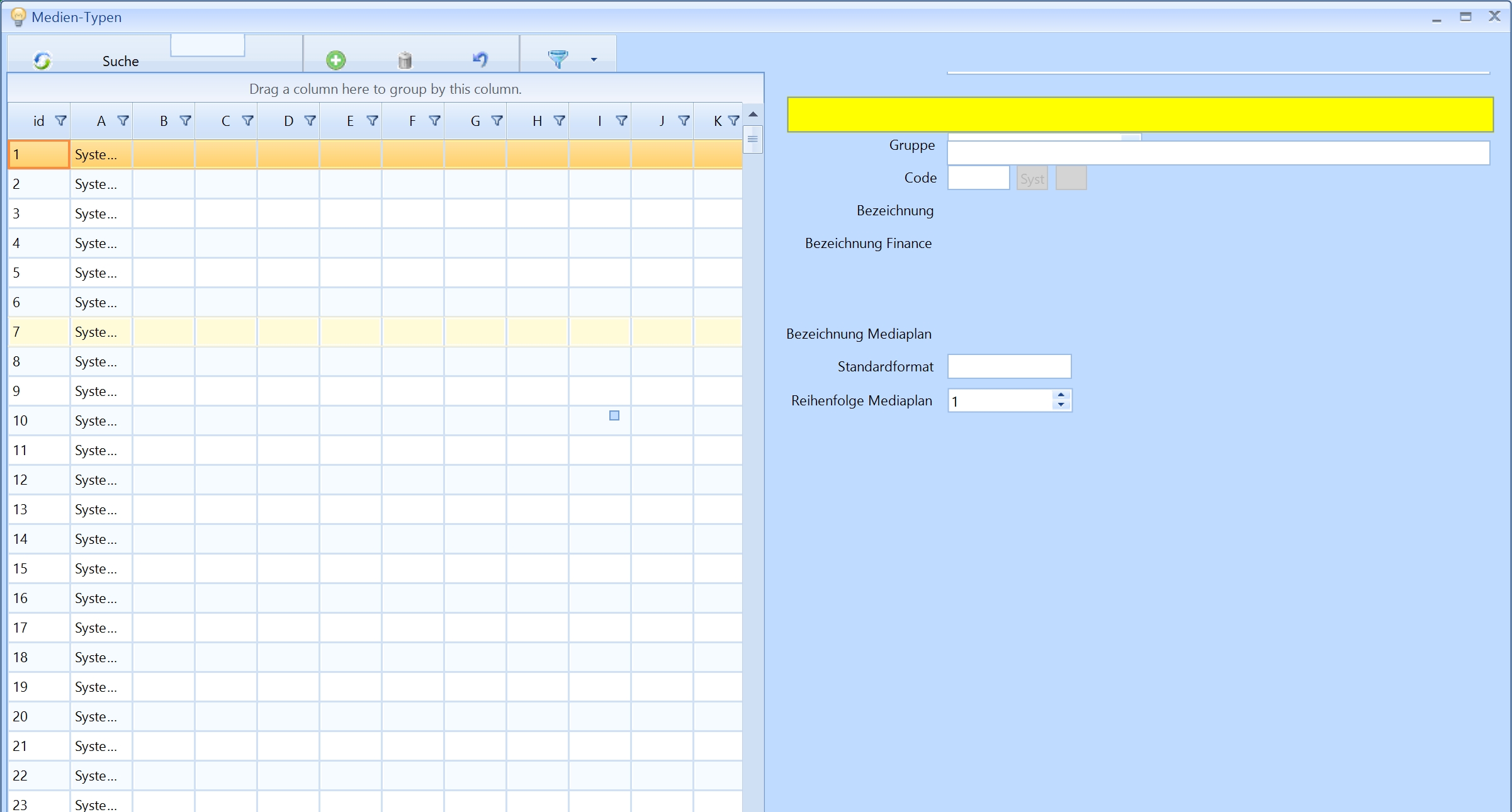
Task: Select row 7 in the grid
Action: (x=38, y=332)
